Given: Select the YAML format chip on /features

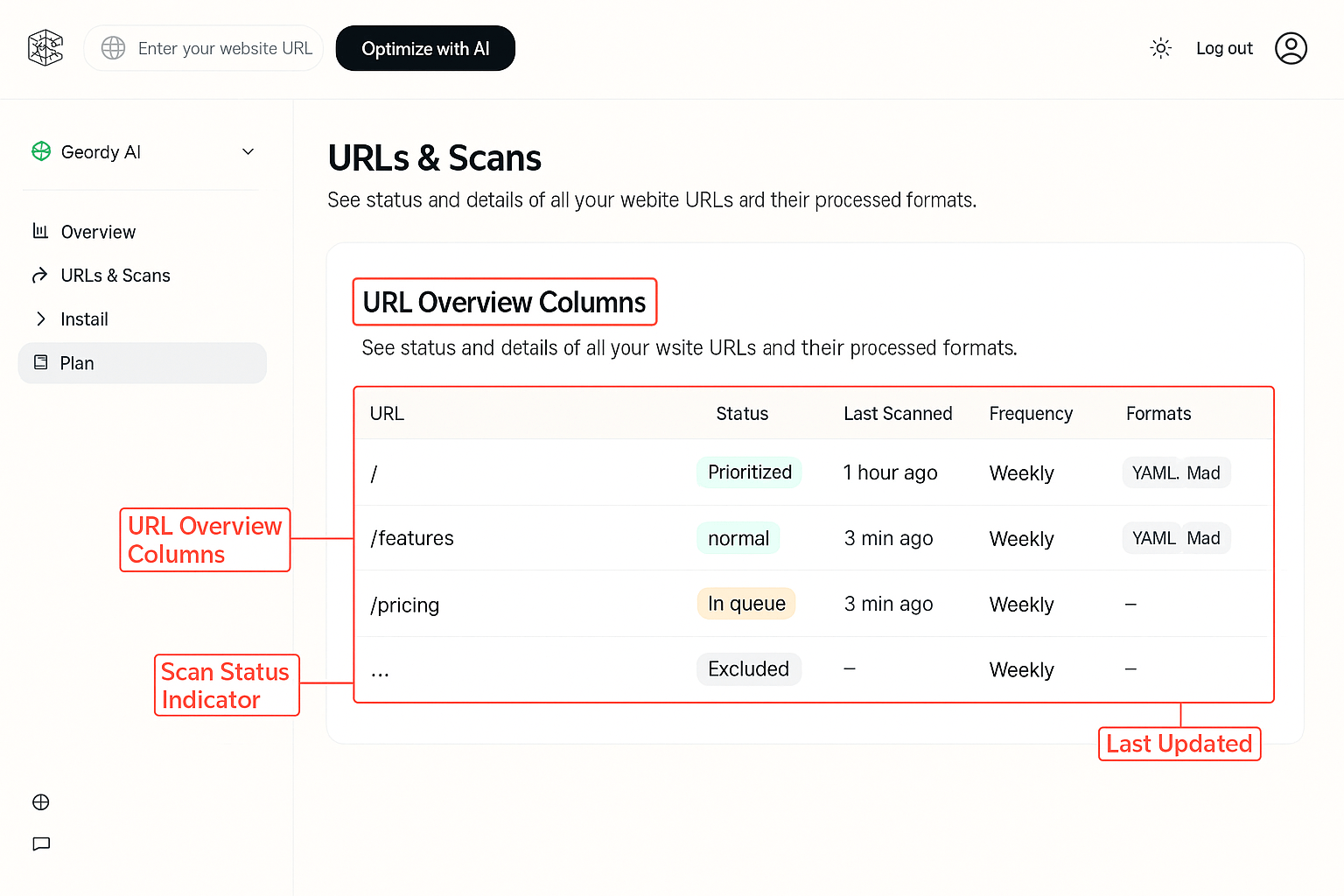Looking at the screenshot, I should (1152, 537).
